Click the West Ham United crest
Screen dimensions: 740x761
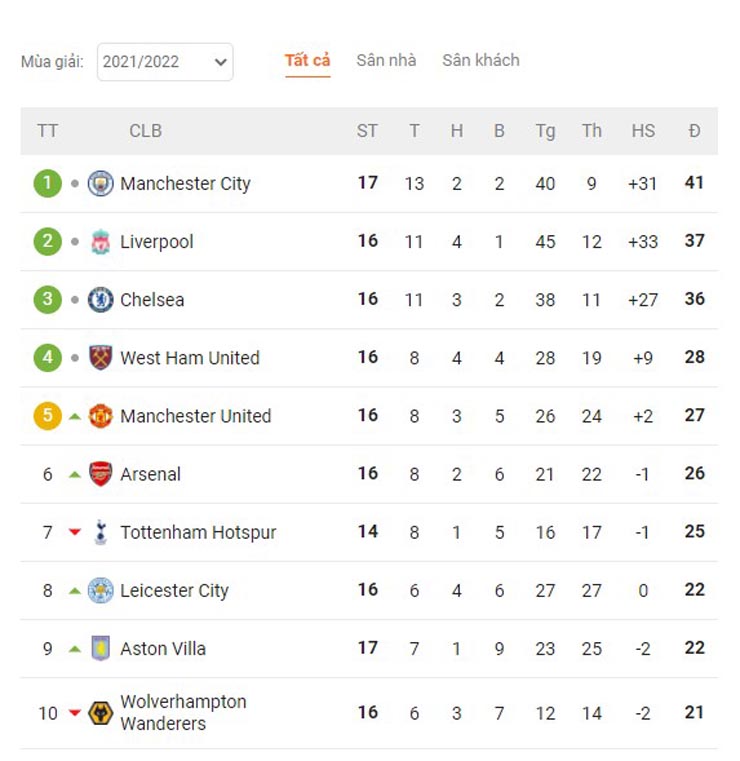(100, 357)
